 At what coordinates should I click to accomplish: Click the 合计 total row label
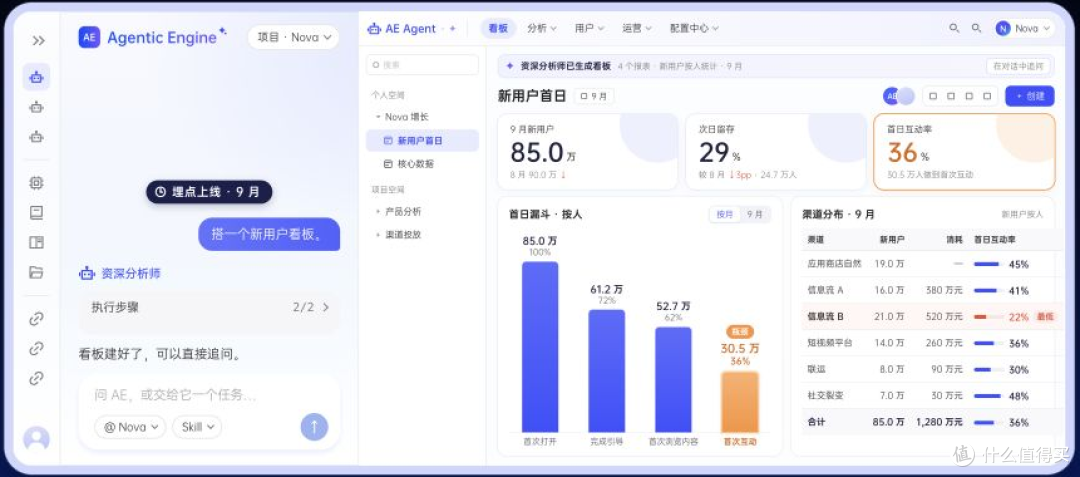pyautogui.click(x=816, y=422)
